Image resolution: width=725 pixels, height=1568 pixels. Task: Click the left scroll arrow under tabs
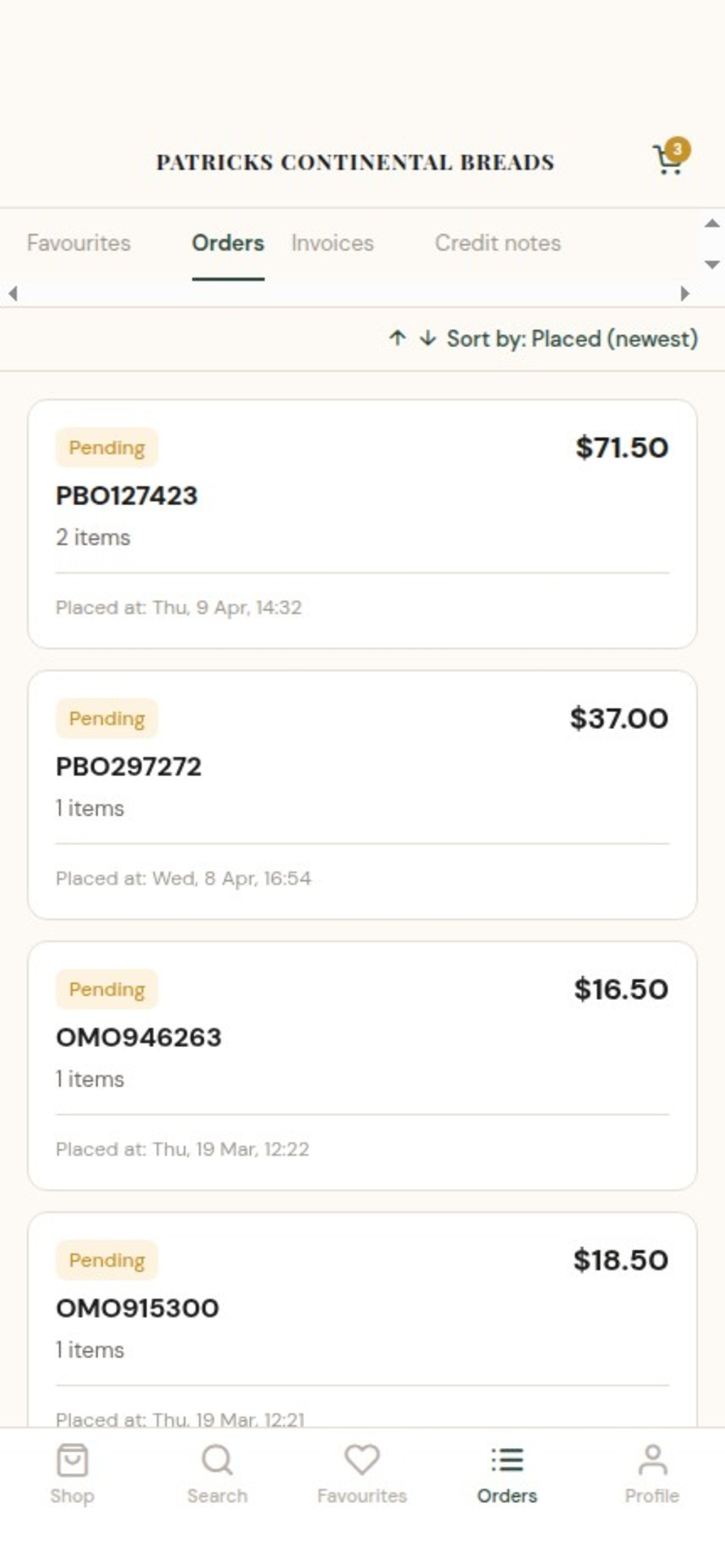[13, 294]
